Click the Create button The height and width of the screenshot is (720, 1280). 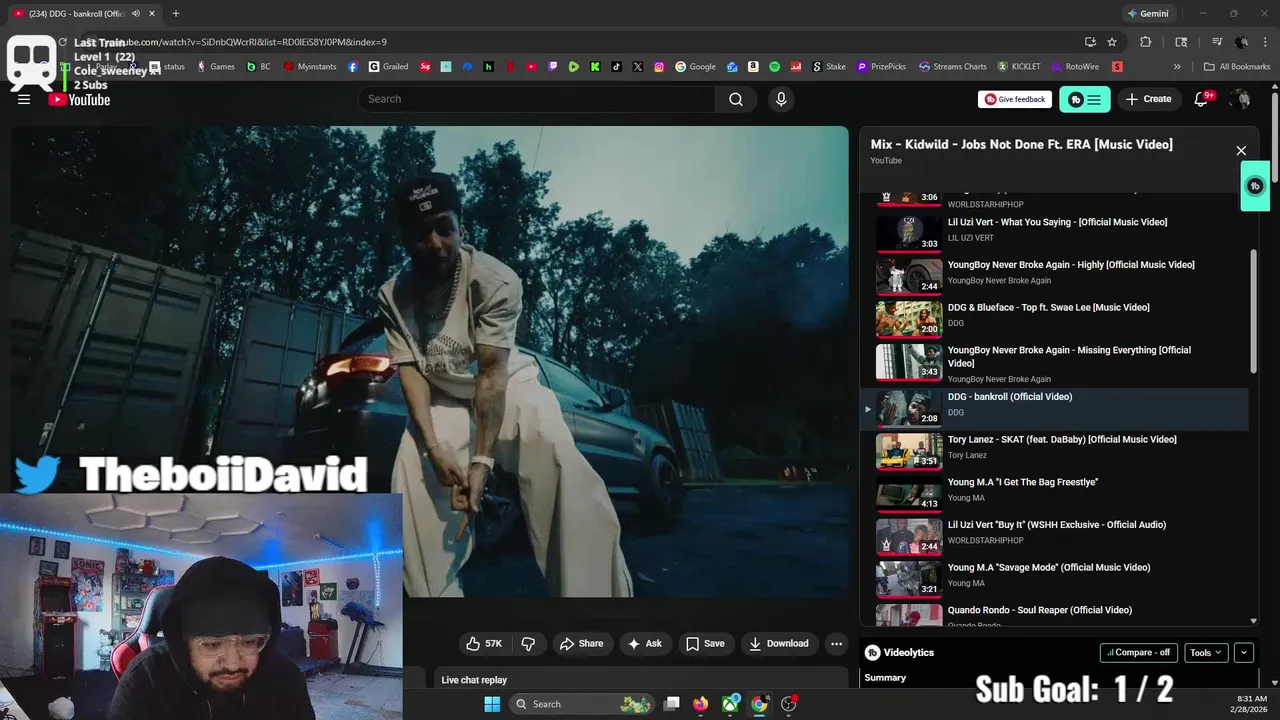click(1148, 99)
